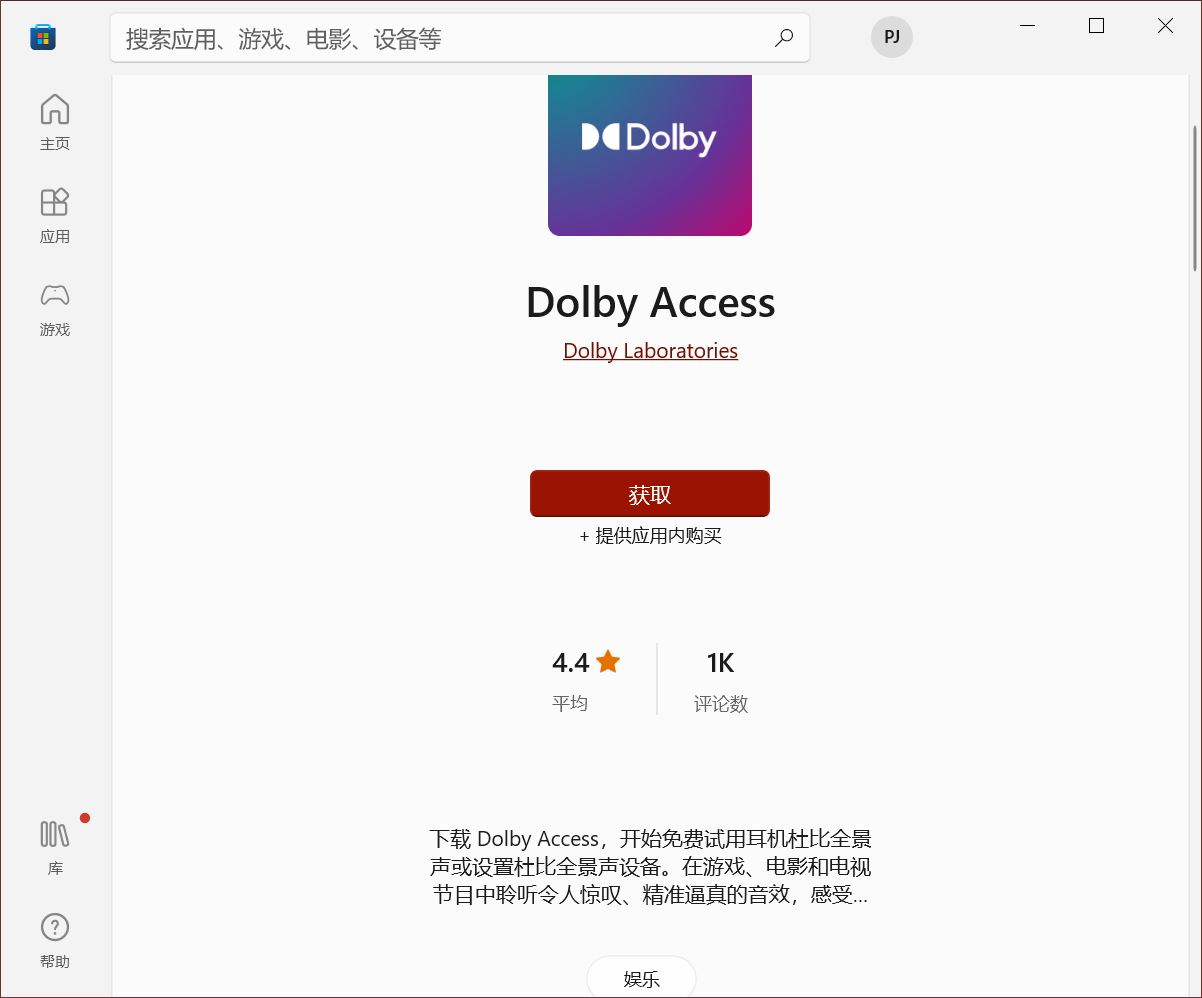The width and height of the screenshot is (1202, 998).
Task: Switch to the 游戏 (Games) tab in sidebar
Action: click(x=54, y=310)
